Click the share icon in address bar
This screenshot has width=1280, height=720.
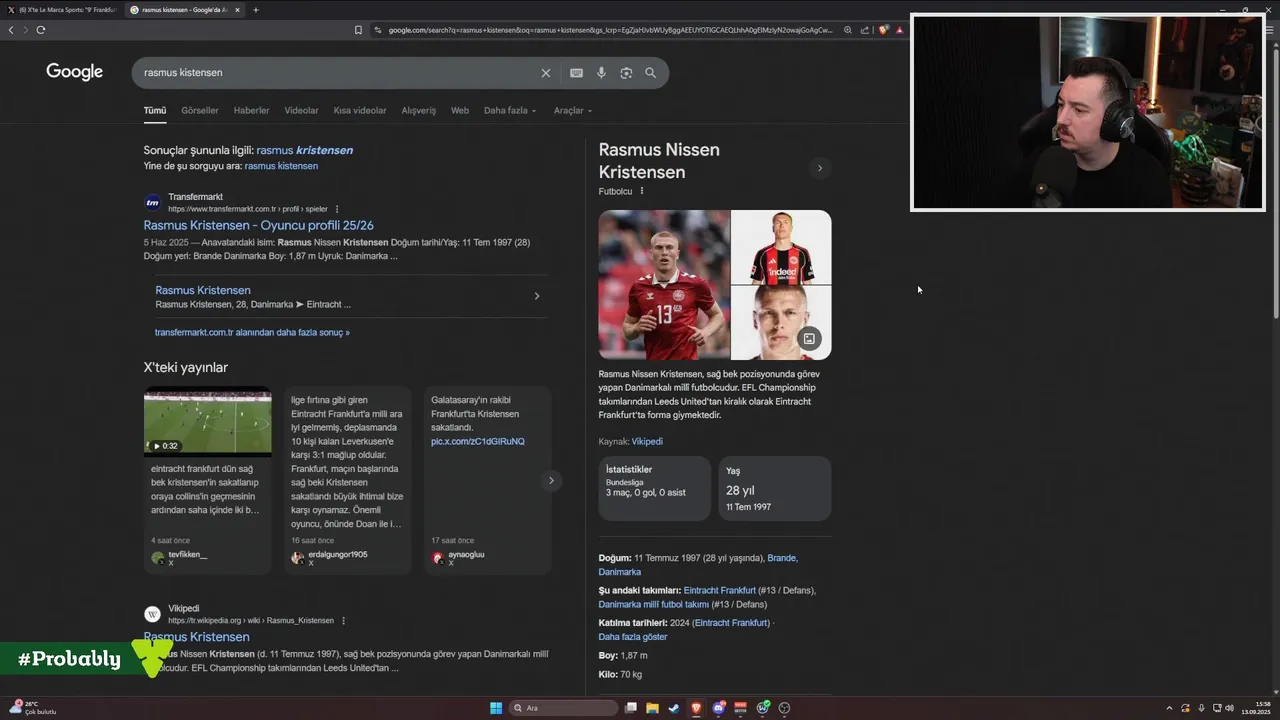pos(864,30)
